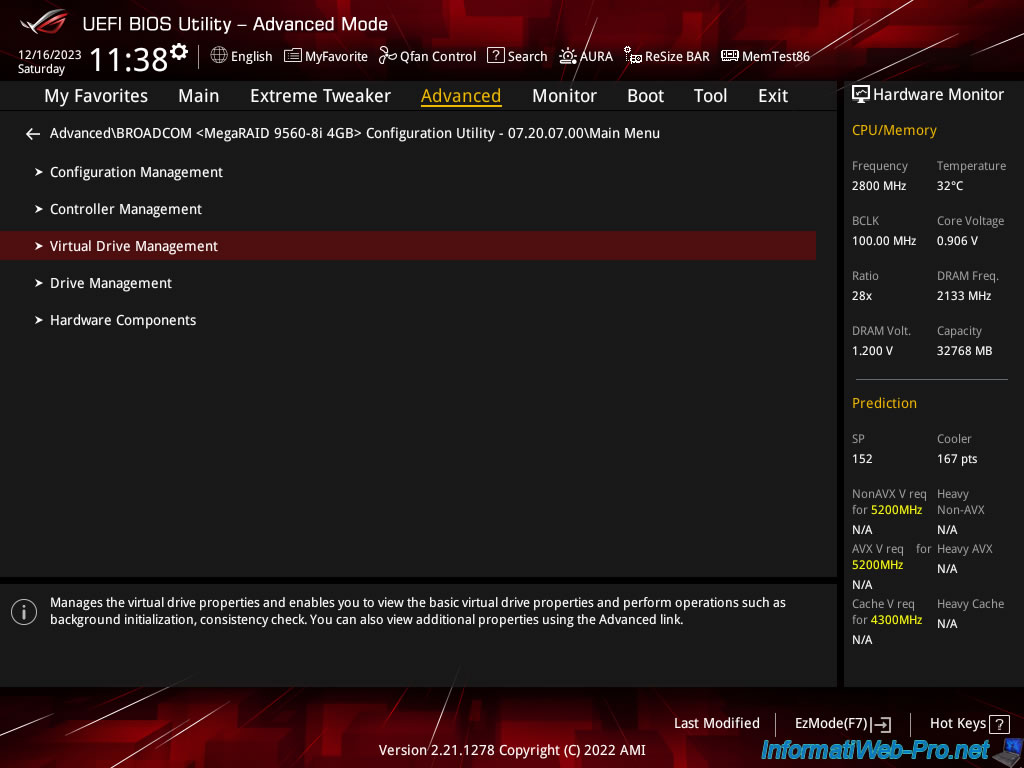Select the Advanced tab

coord(461,96)
